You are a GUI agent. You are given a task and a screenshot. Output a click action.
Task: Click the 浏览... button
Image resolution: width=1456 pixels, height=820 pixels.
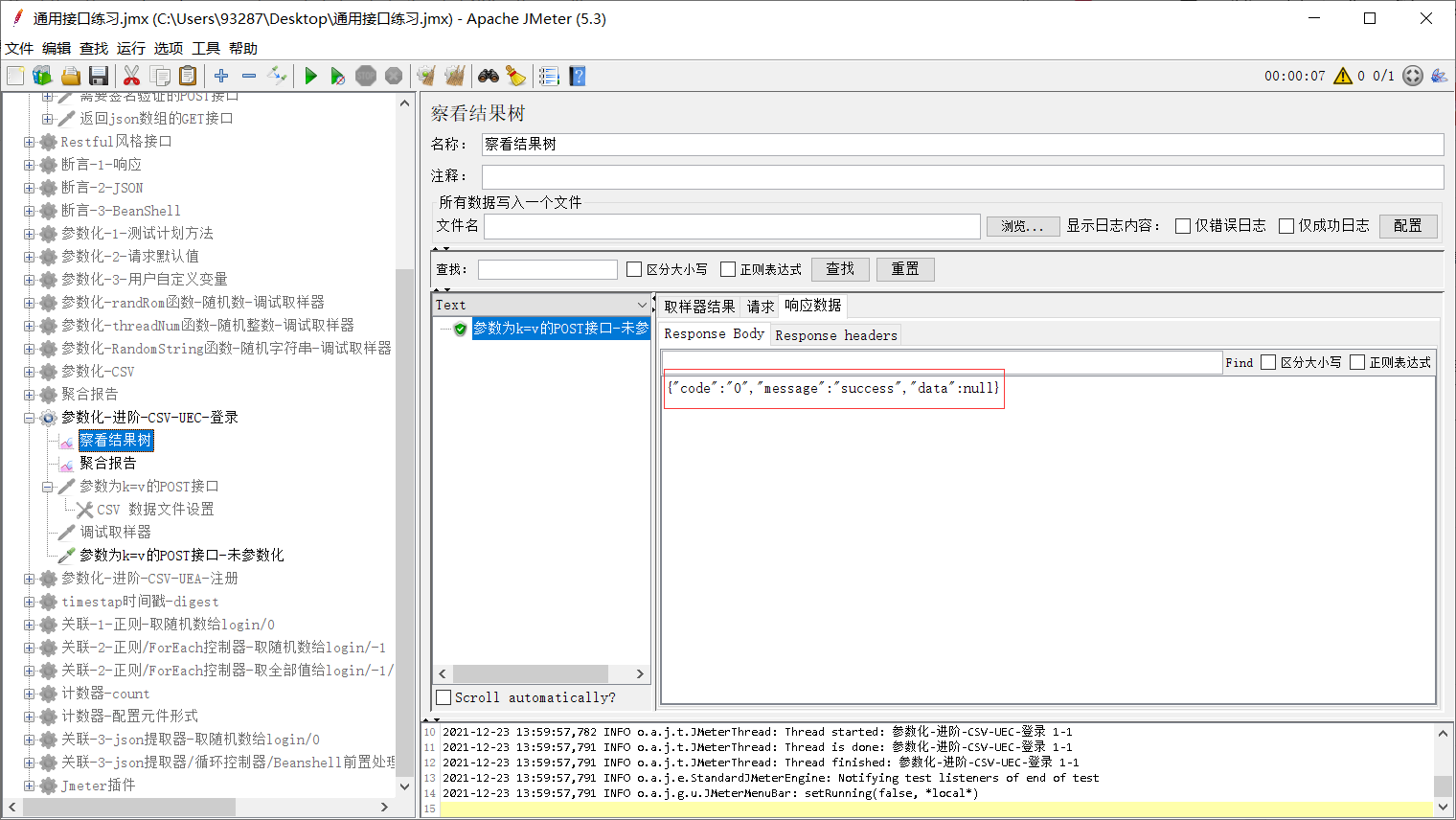pos(1023,226)
